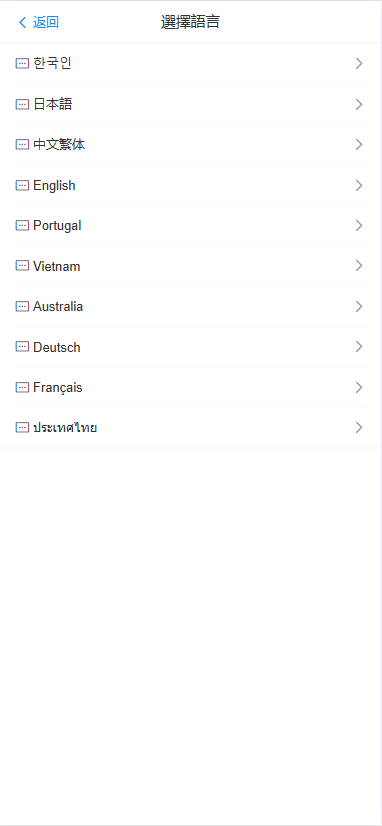This screenshot has width=382, height=826.
Task: Click the icon next to 日本語
Action: (x=22, y=104)
